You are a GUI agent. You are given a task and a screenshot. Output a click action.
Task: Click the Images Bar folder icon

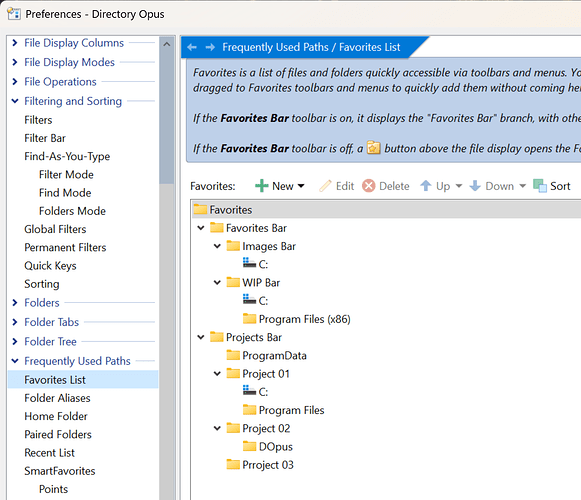[233, 246]
